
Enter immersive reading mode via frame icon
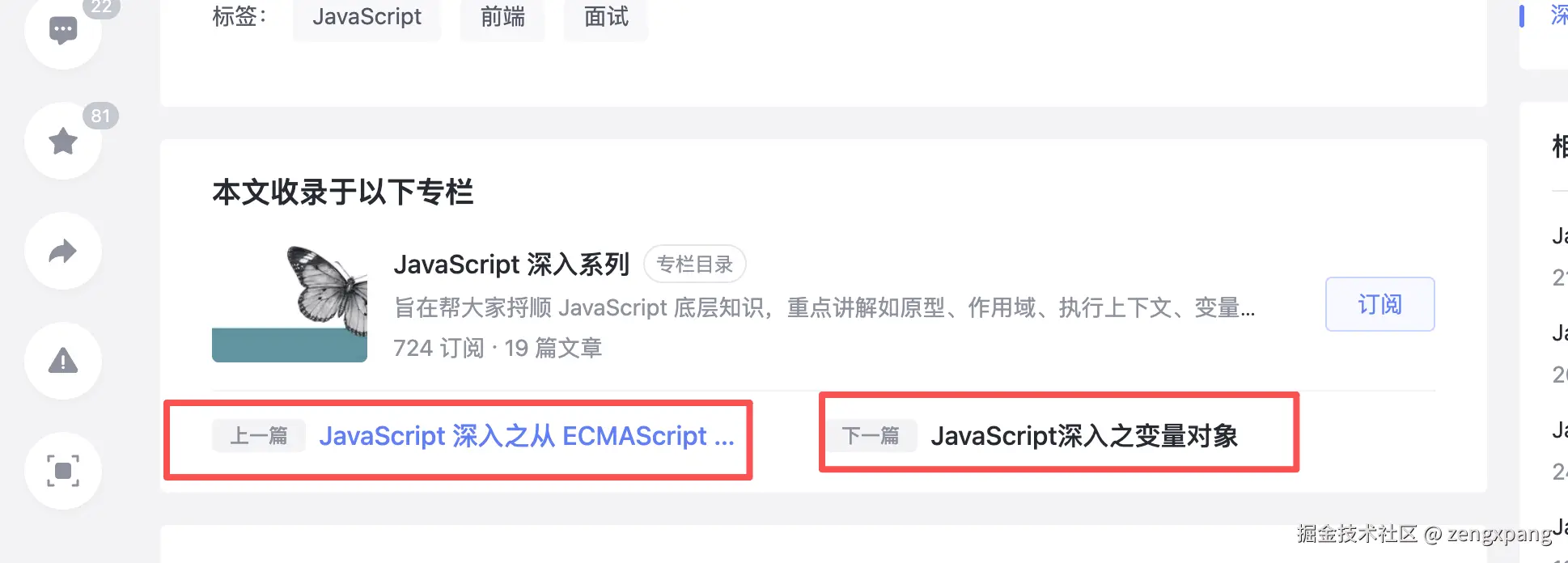click(x=63, y=471)
